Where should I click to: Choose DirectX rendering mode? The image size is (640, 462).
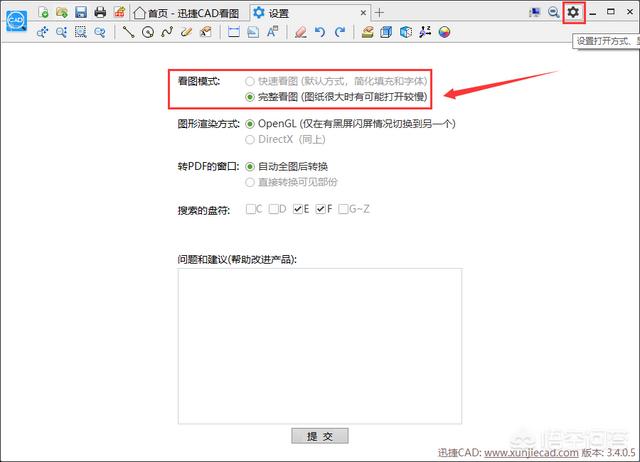coord(250,140)
